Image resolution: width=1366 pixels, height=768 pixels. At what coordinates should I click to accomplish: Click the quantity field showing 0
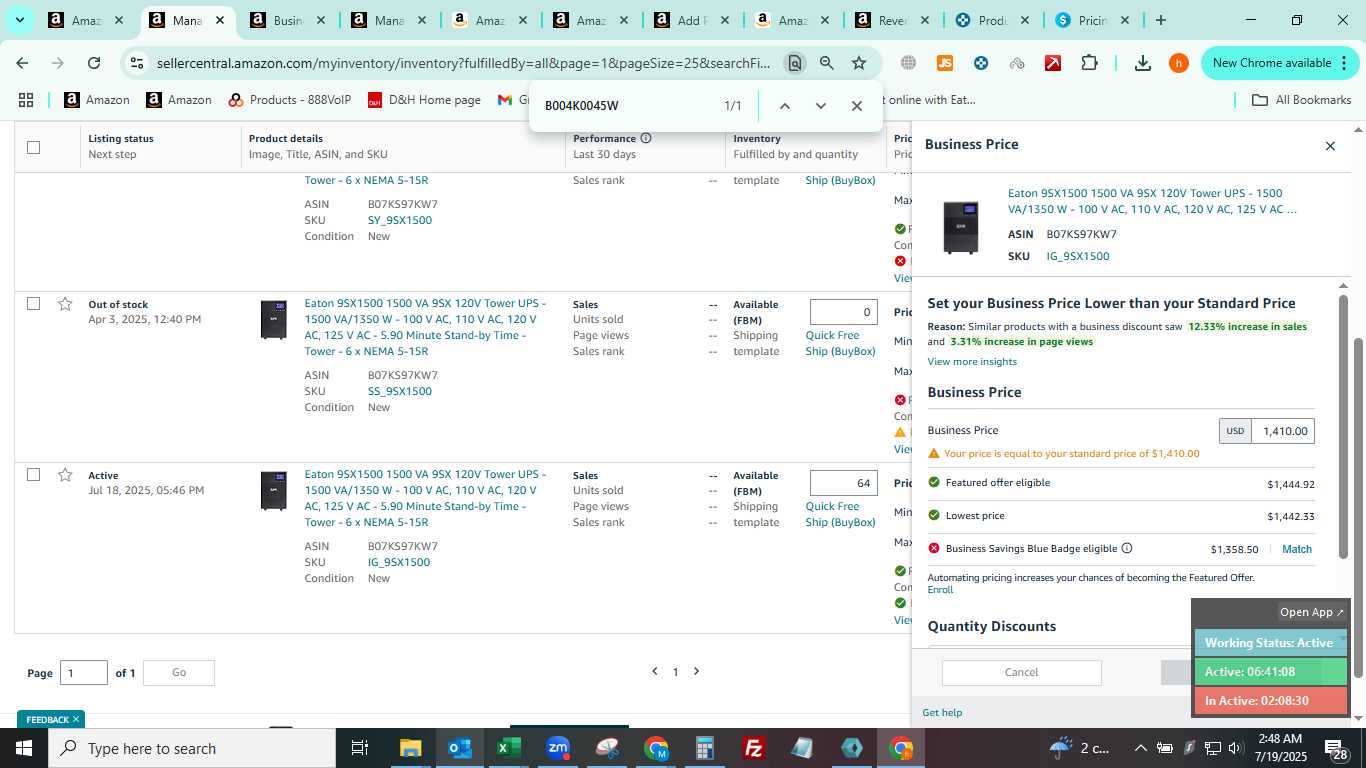(844, 312)
